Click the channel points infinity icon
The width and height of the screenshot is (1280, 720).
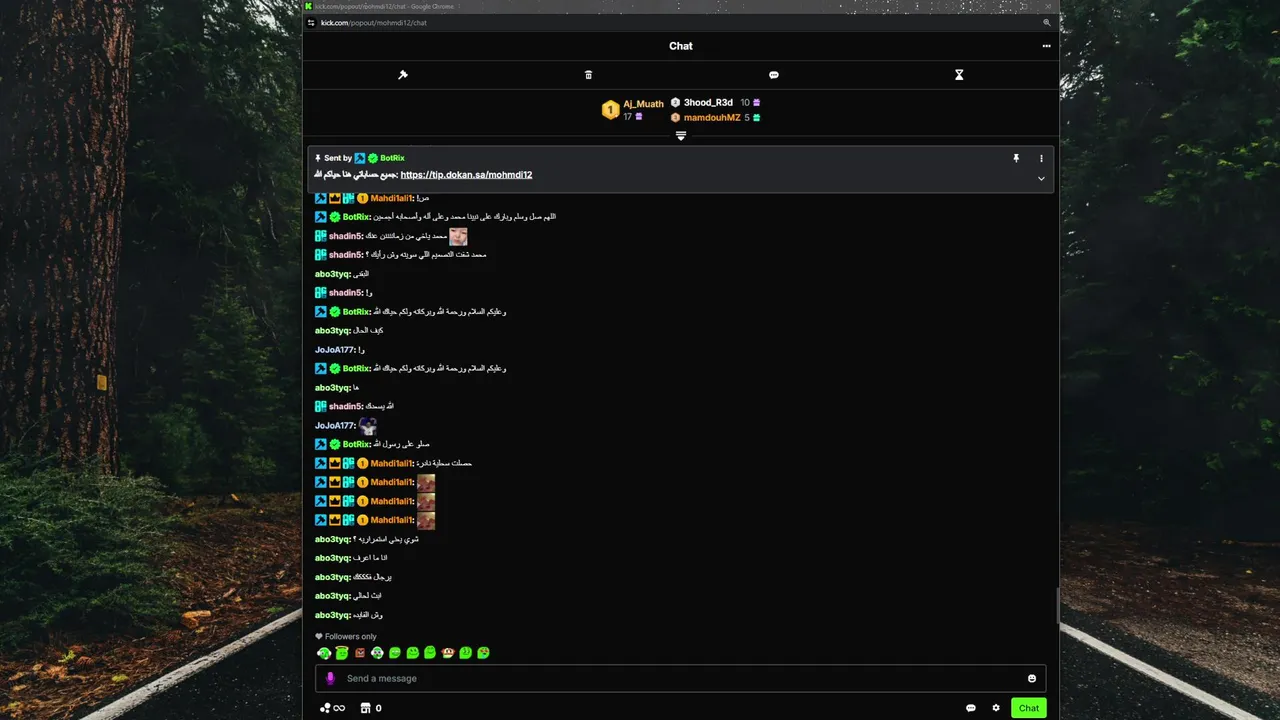click(x=333, y=708)
